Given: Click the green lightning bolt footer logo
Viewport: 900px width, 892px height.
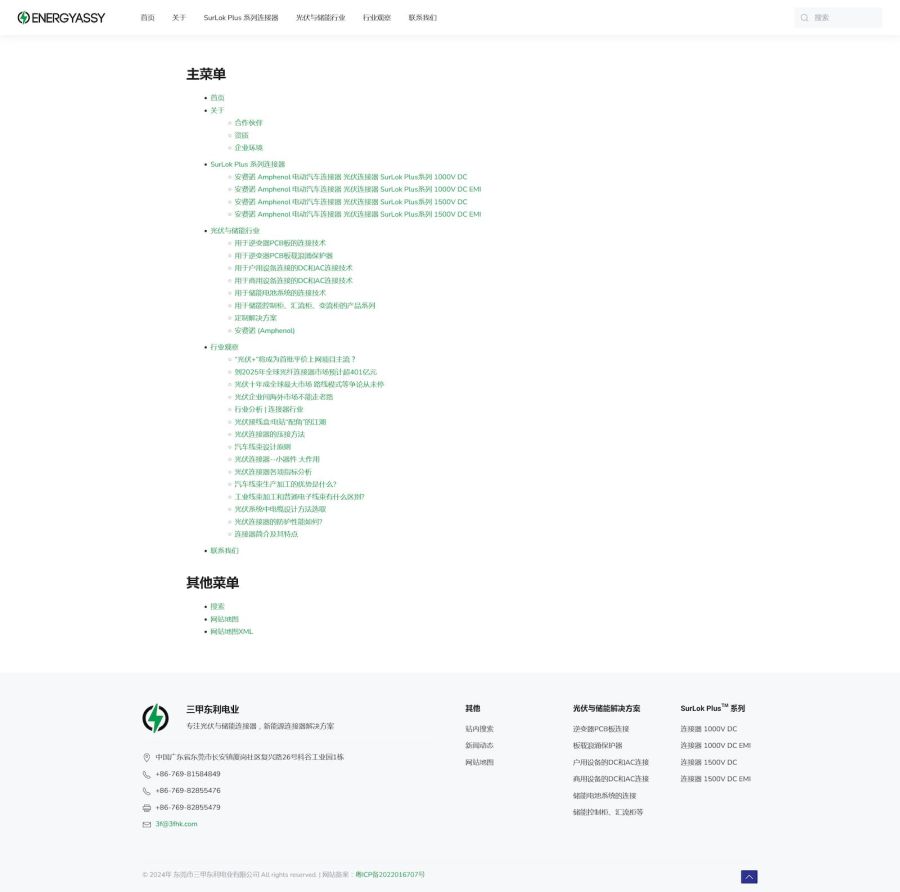Looking at the screenshot, I should click(x=155, y=717).
